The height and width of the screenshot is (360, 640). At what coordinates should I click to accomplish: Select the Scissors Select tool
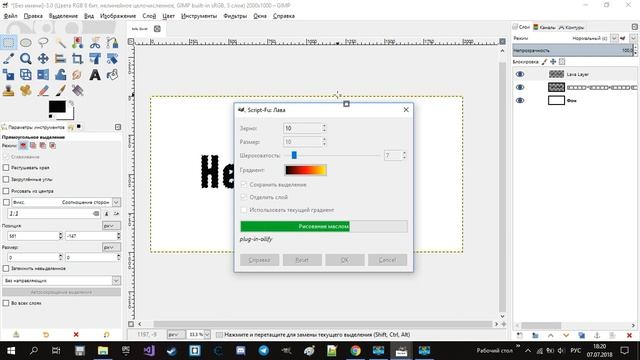(x=95, y=42)
